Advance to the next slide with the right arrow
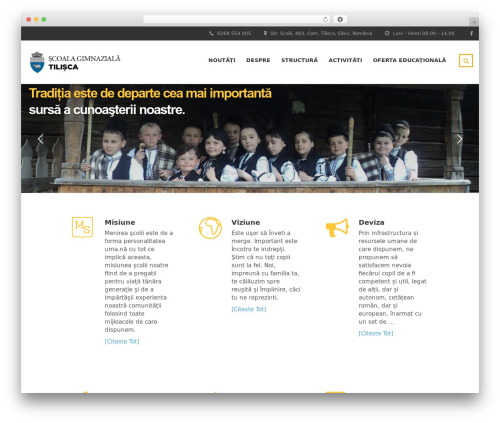This screenshot has height=423, width=500. [x=459, y=139]
